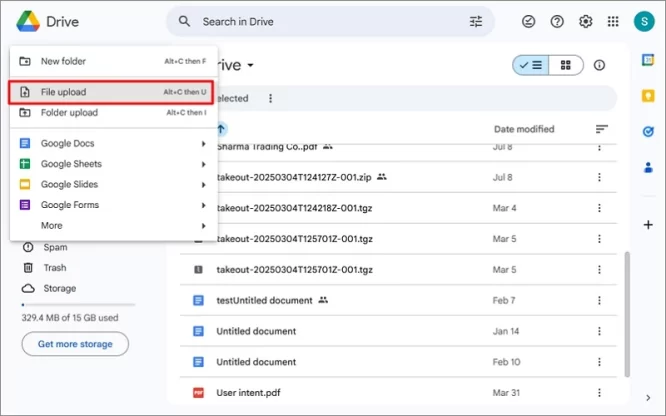
Task: Select Untitled document dated Feb 10
Action: 398,362
